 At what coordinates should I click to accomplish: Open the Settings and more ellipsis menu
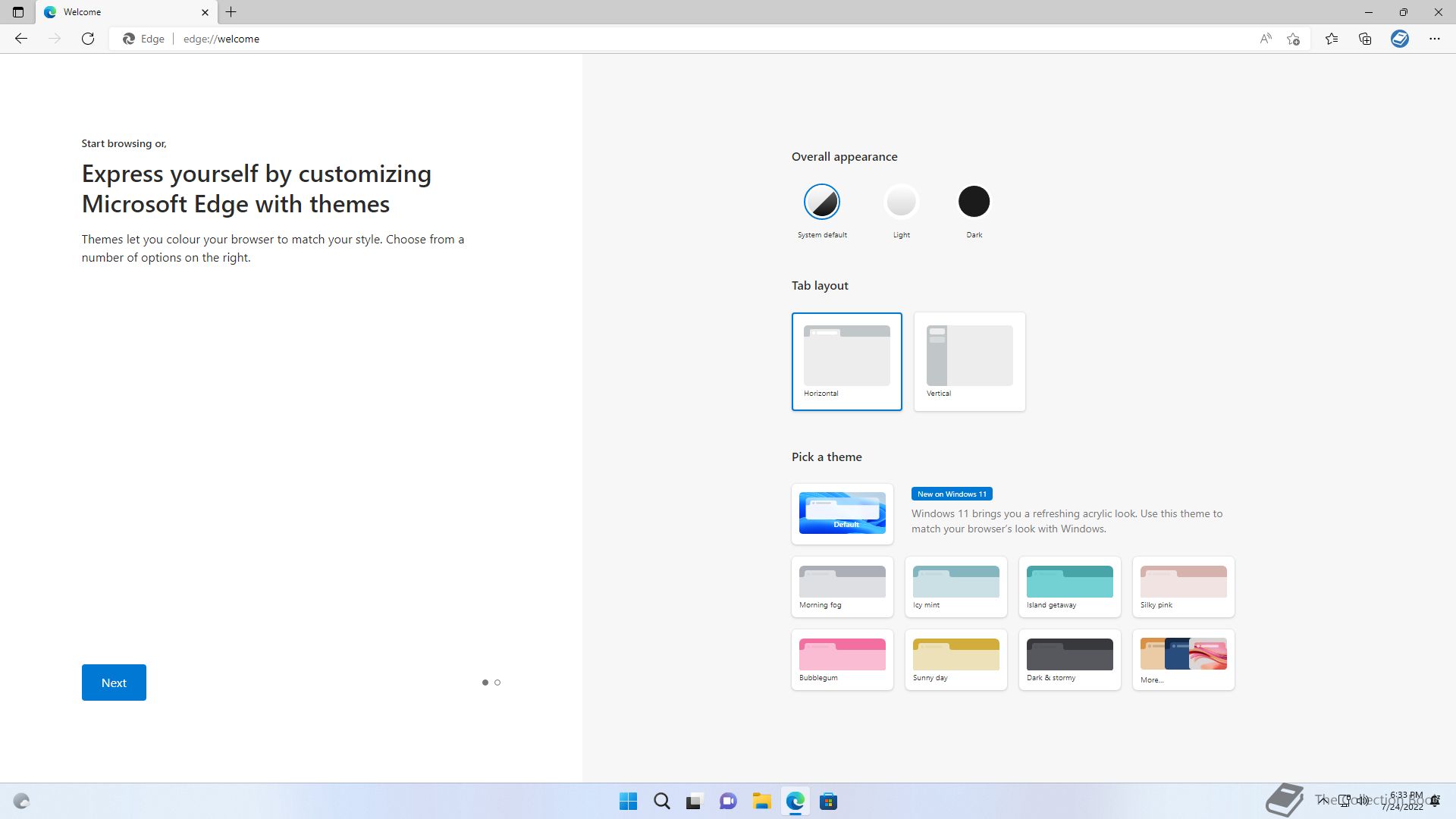[1435, 39]
